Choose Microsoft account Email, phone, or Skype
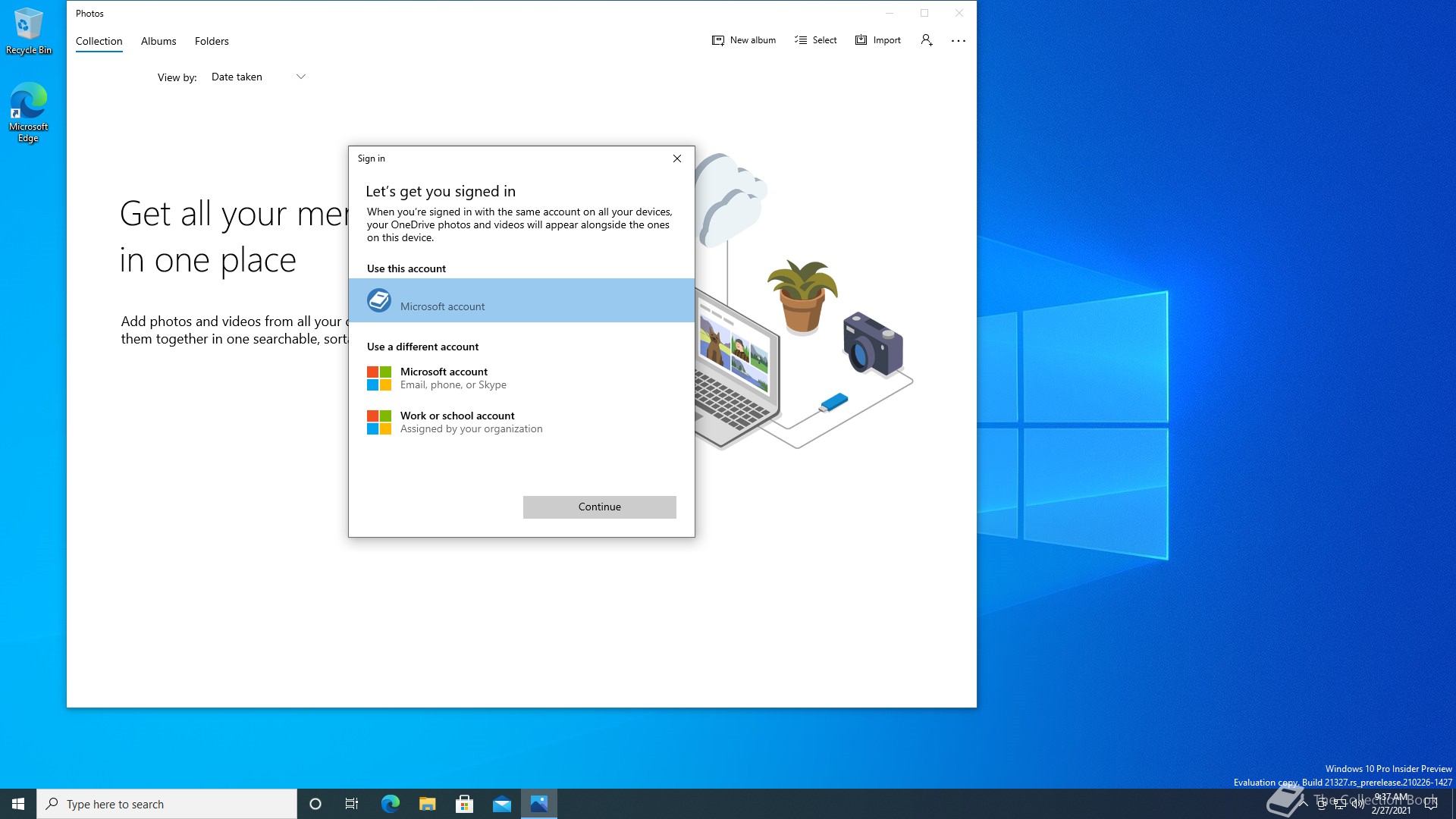 pos(522,378)
